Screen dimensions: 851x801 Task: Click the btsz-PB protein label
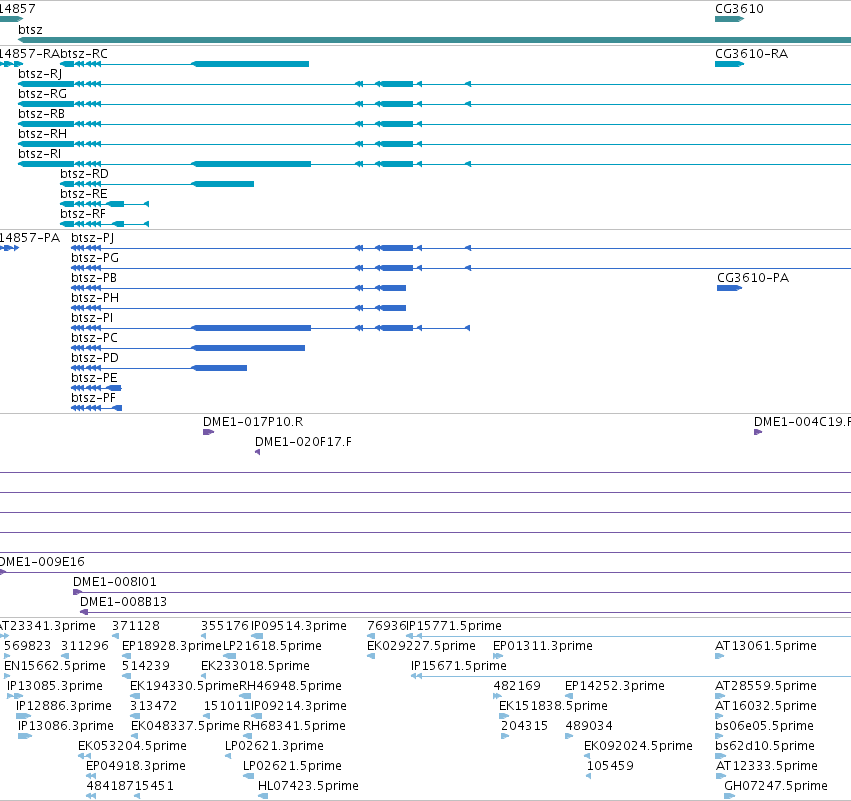click(94, 278)
